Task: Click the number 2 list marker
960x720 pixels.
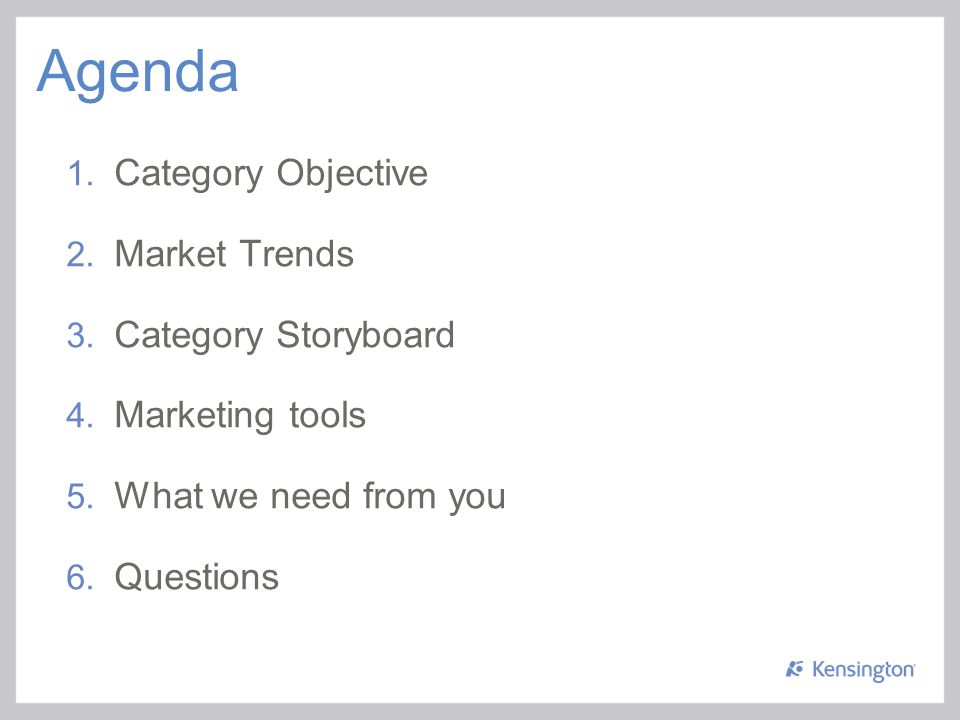Action: point(80,254)
